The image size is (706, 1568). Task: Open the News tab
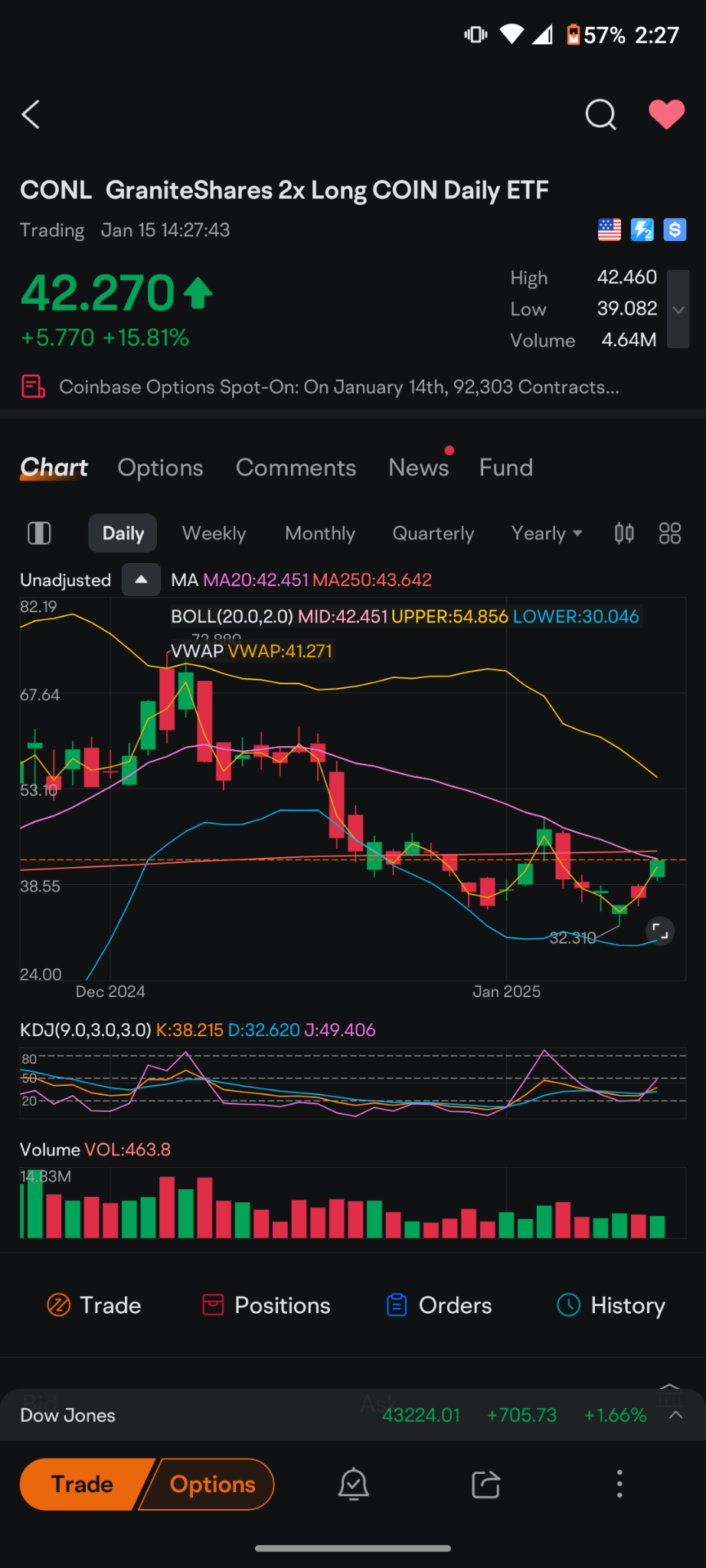pos(419,468)
